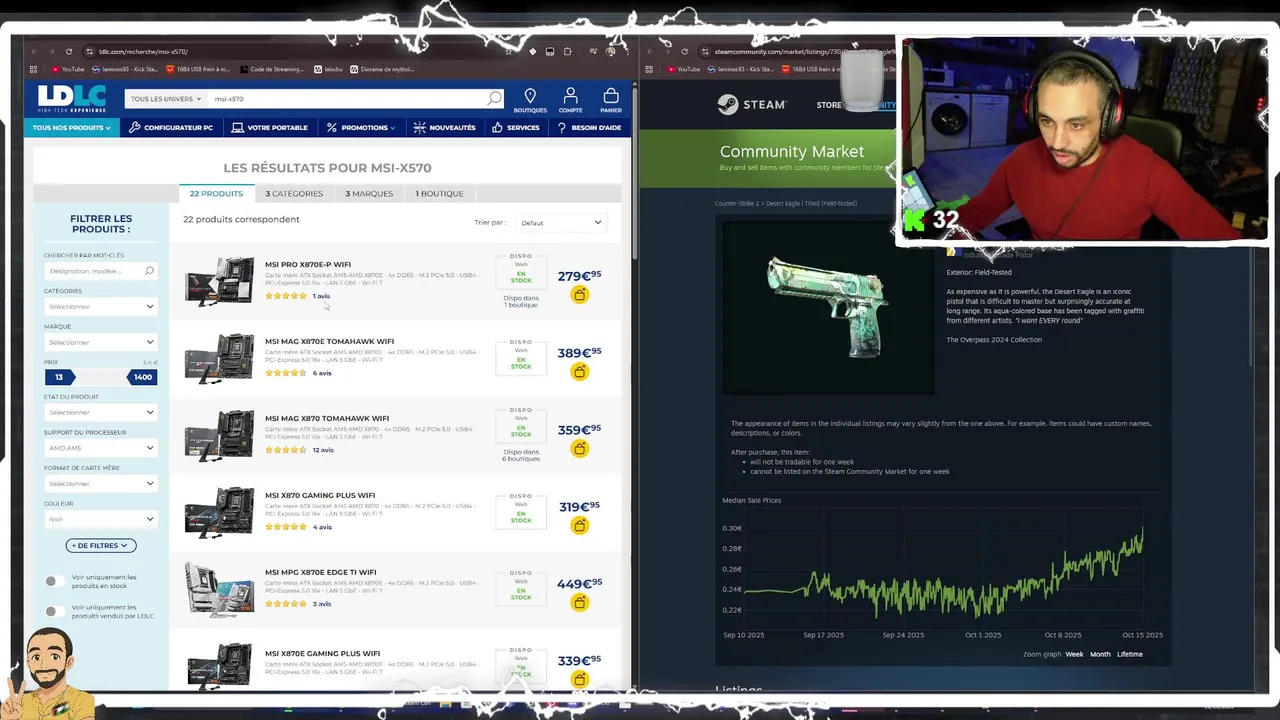Open the Couleur filter dropdown
1280x720 pixels.
(100, 519)
